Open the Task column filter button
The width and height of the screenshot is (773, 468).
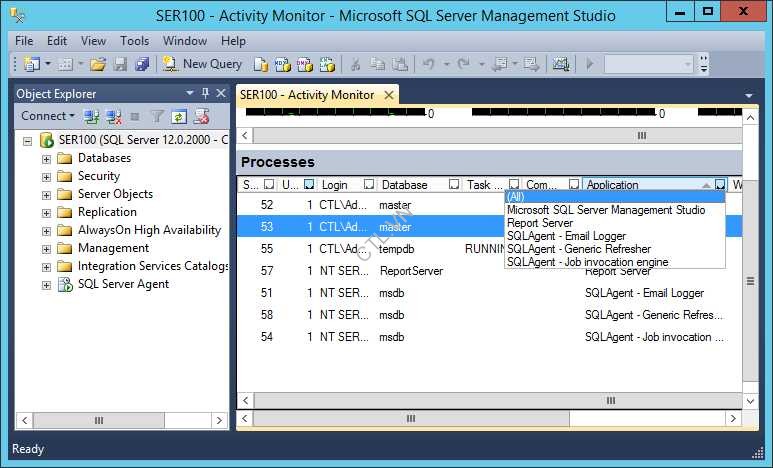pyautogui.click(x=514, y=184)
